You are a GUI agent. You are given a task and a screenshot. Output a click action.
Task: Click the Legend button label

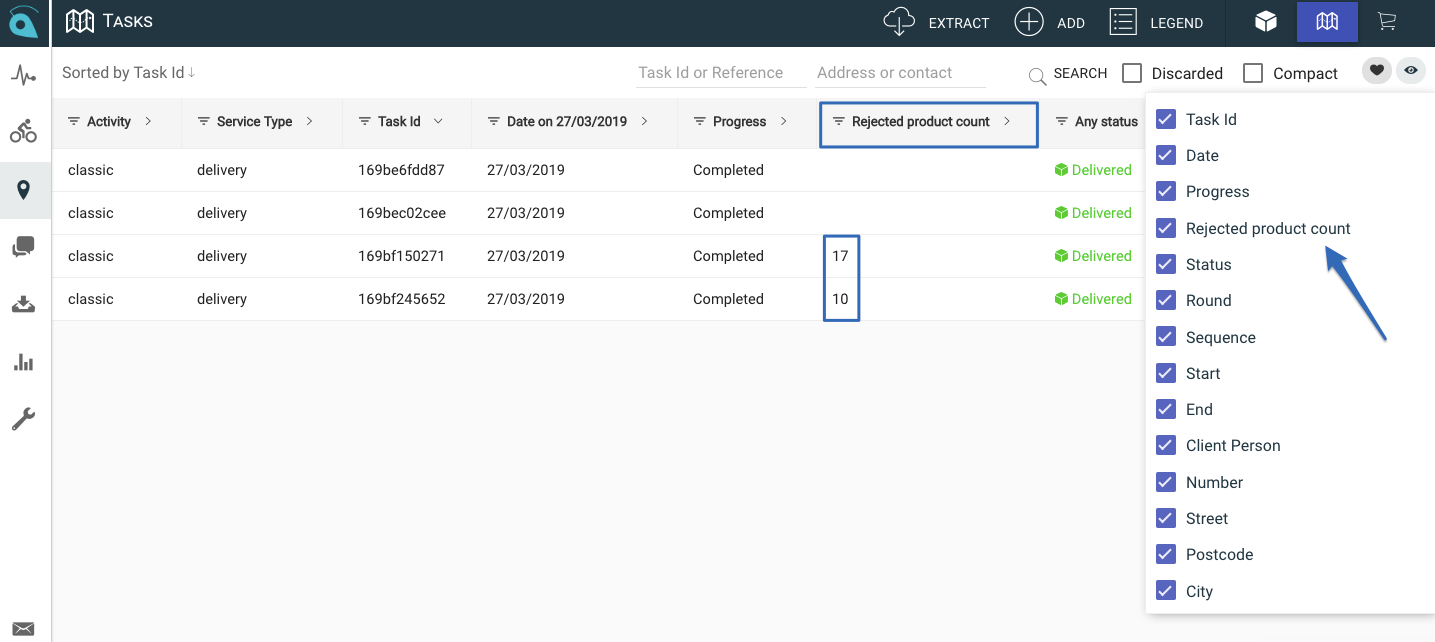pos(1176,23)
